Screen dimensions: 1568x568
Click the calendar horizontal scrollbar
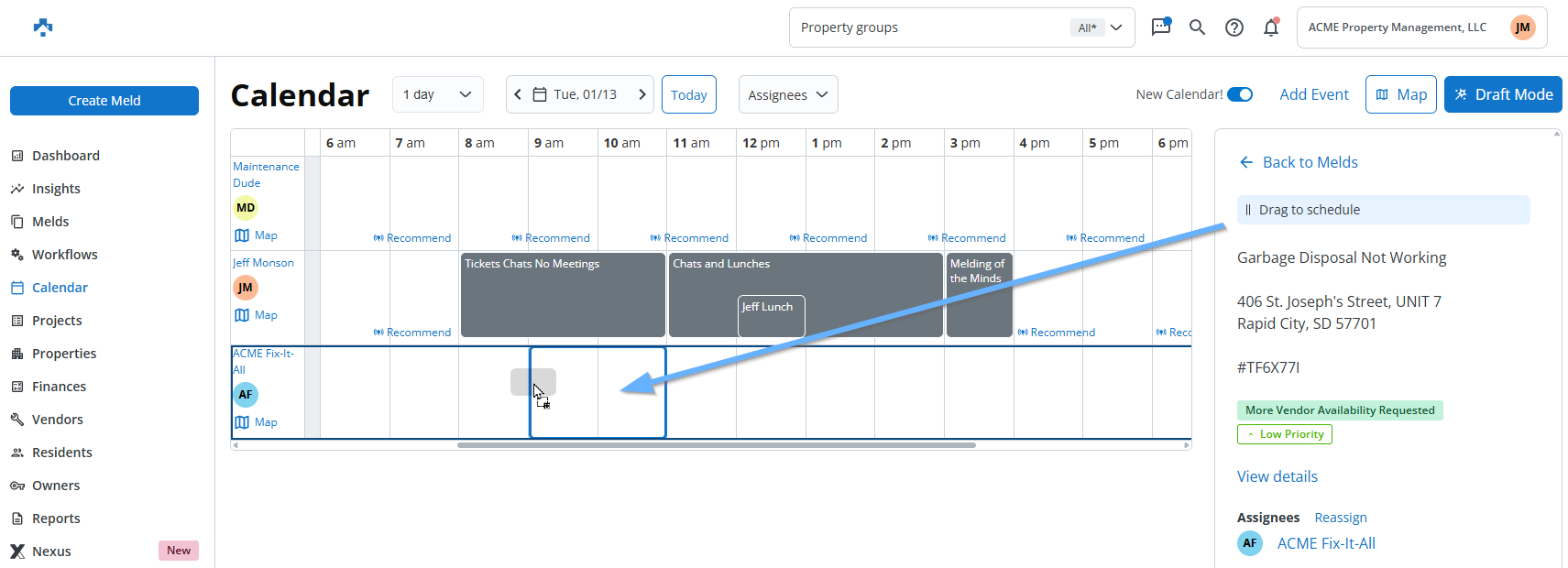click(716, 445)
